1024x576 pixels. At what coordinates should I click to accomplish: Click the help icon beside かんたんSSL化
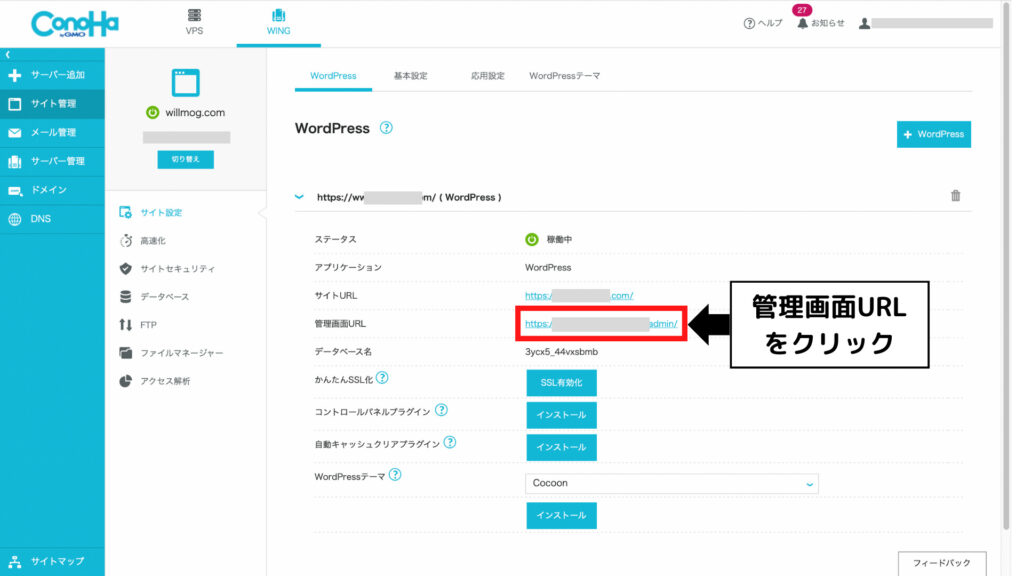[x=382, y=378]
